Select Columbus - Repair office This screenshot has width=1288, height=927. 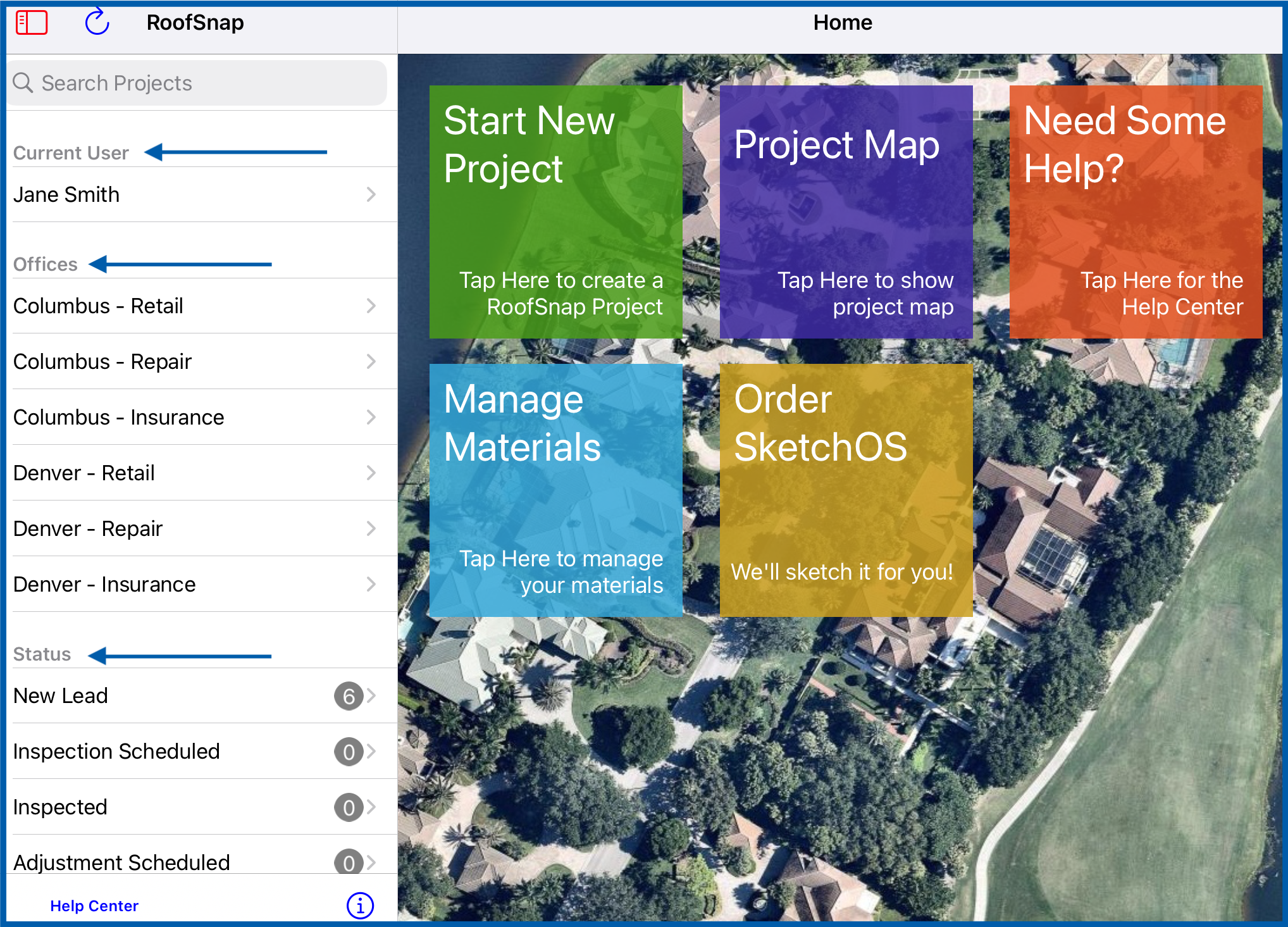202,361
